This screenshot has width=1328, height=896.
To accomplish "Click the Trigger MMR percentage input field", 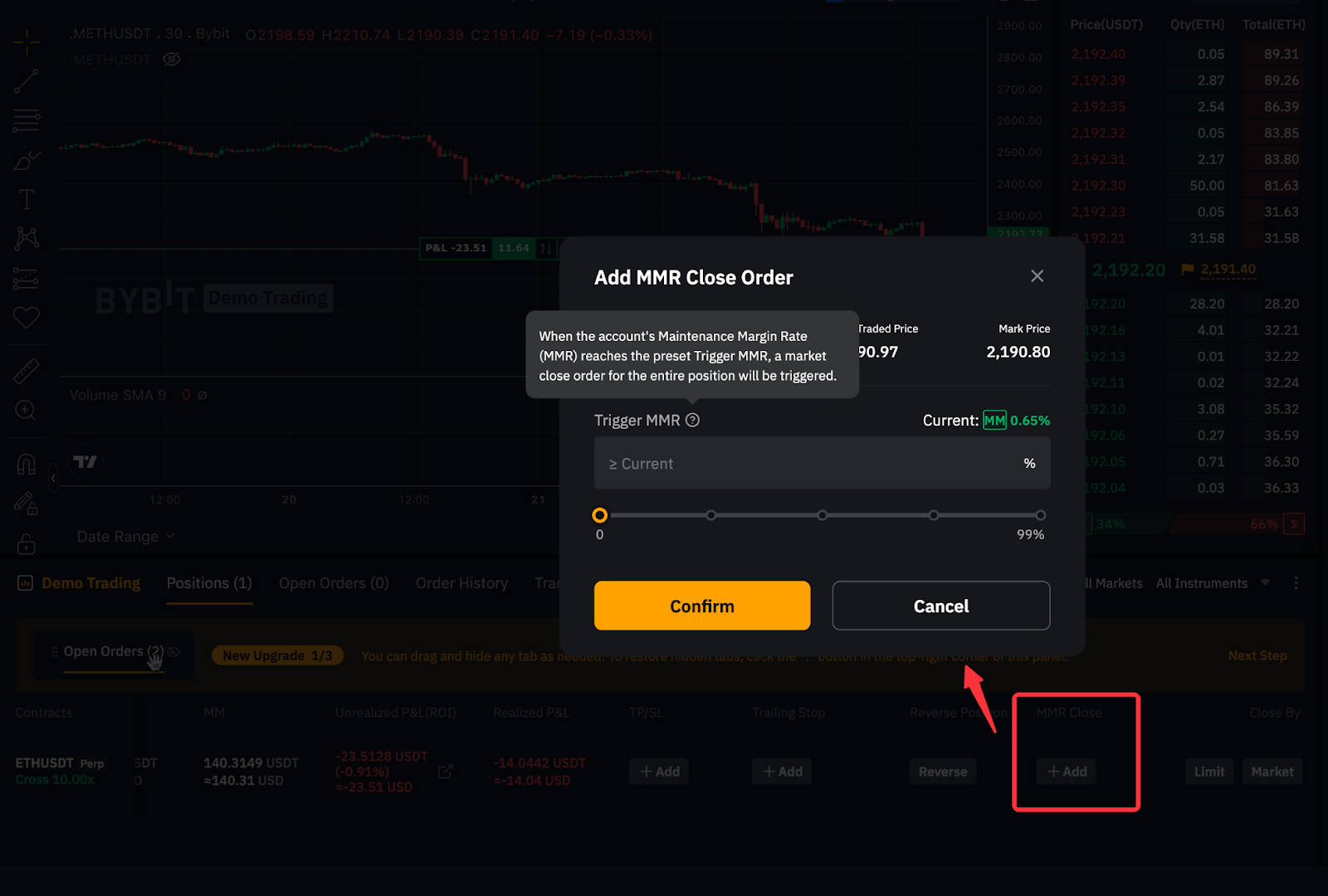I will pos(813,464).
